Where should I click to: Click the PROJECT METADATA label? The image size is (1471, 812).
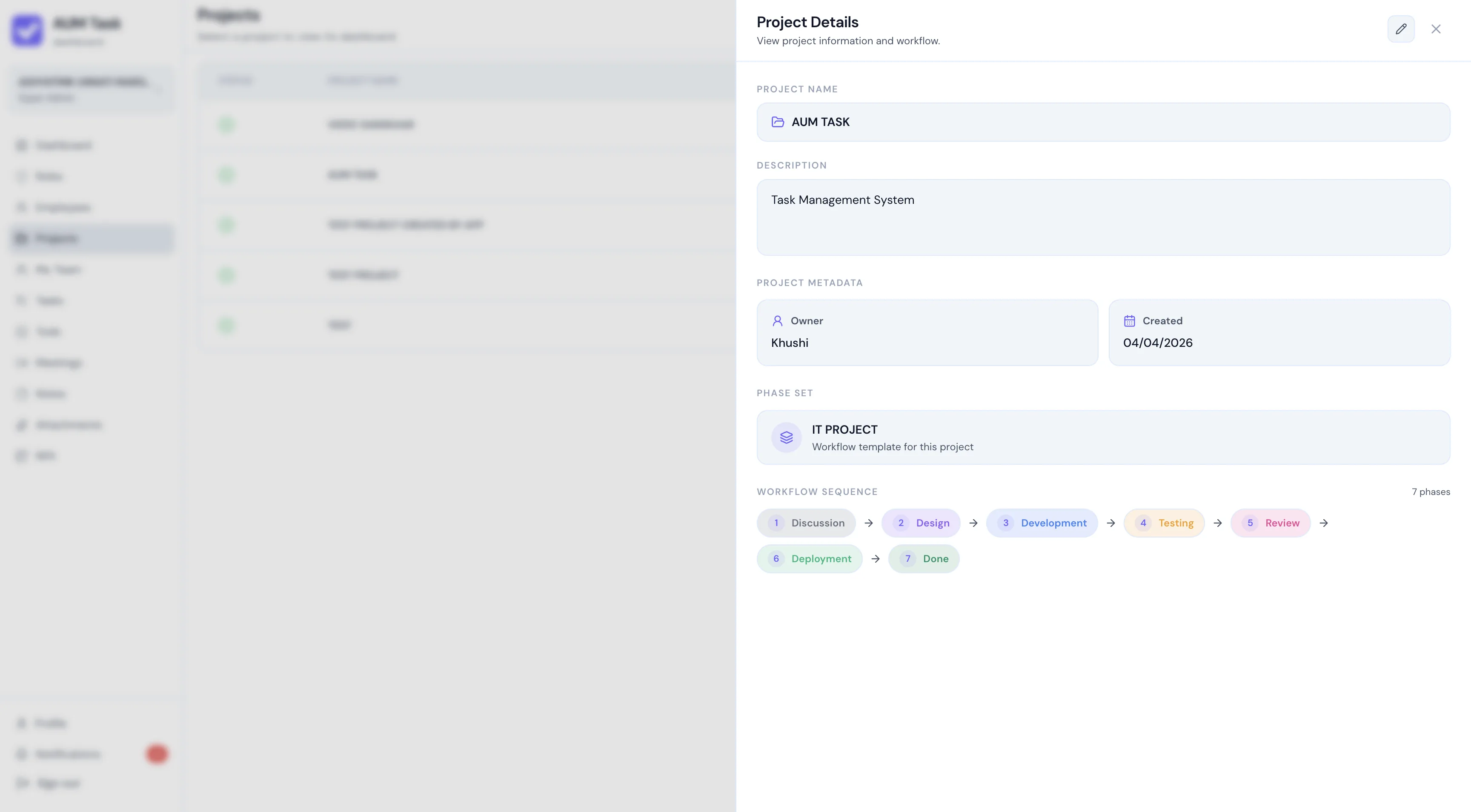tap(809, 283)
